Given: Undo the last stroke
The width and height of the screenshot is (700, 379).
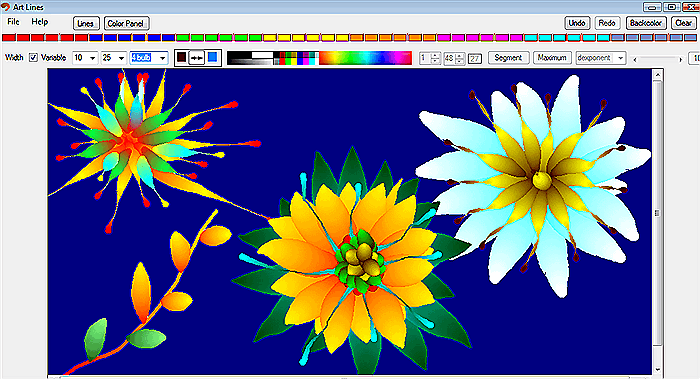Looking at the screenshot, I should coord(577,23).
